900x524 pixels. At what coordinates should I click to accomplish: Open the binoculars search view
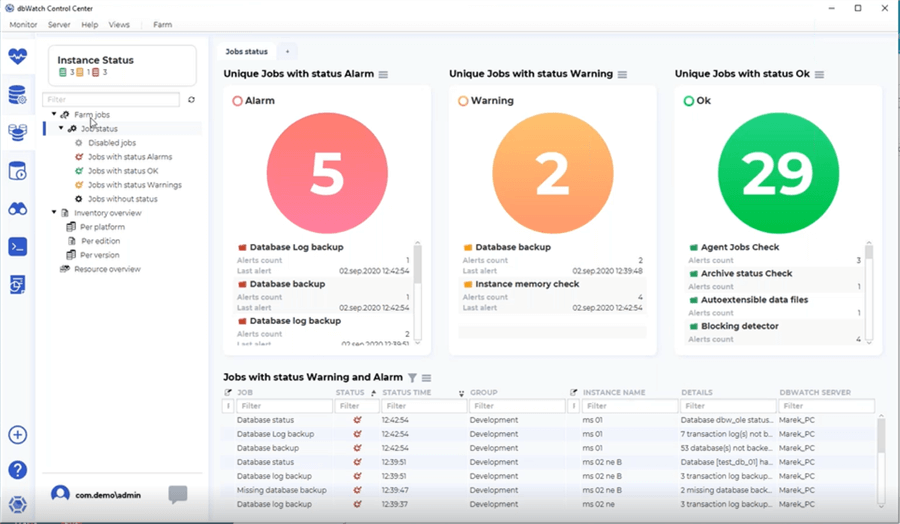[18, 209]
